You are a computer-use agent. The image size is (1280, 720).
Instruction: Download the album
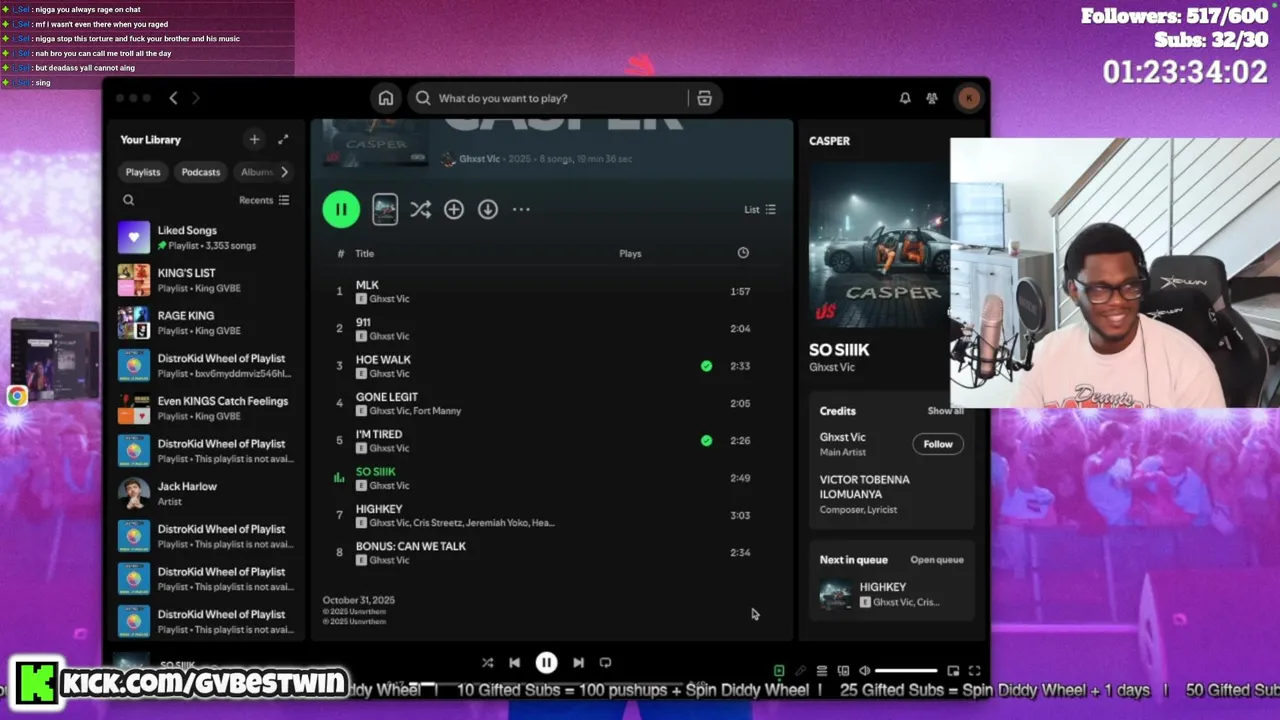pyautogui.click(x=488, y=209)
